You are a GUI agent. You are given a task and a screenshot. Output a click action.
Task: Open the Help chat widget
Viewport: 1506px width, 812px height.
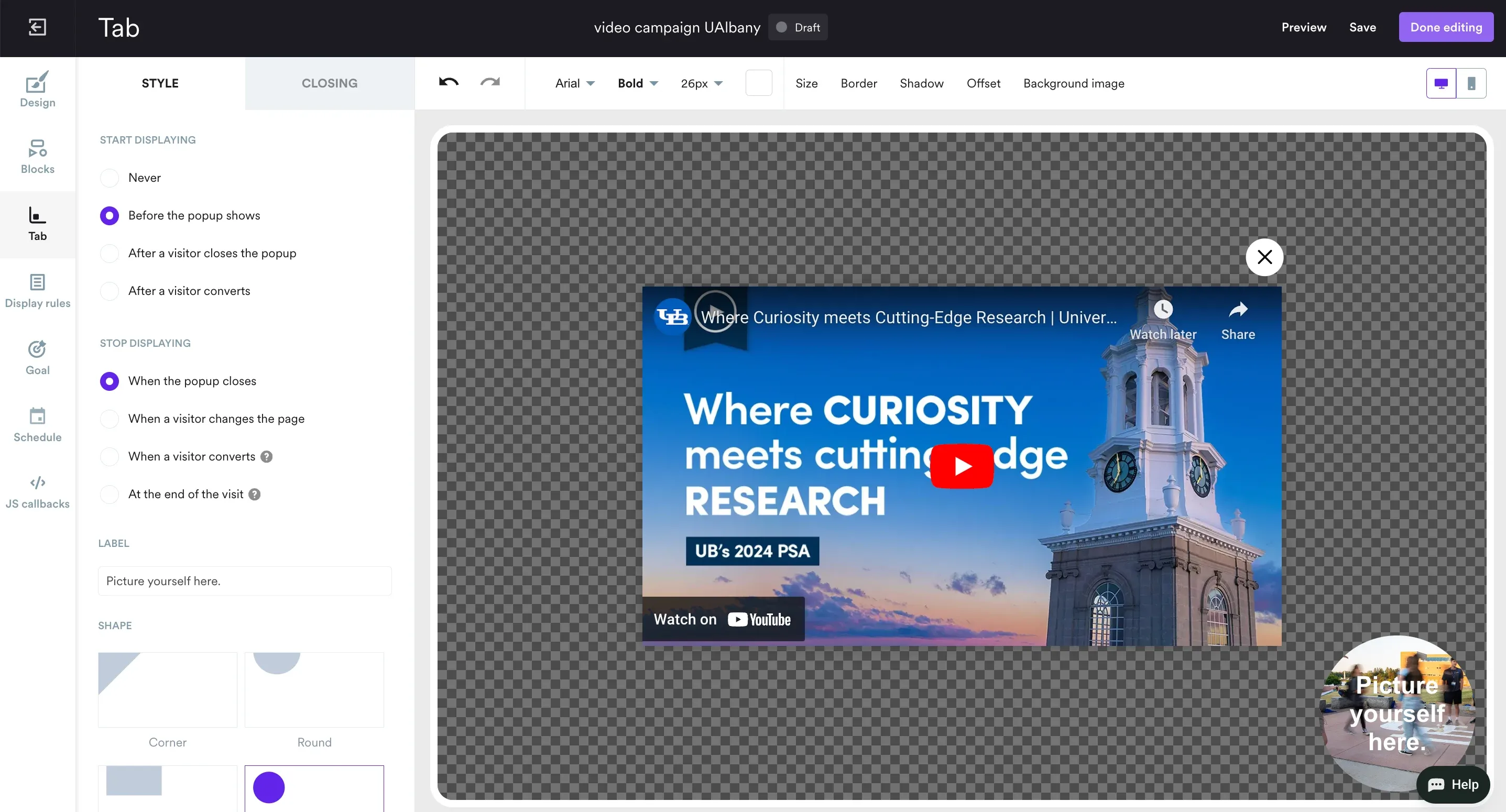tap(1453, 785)
